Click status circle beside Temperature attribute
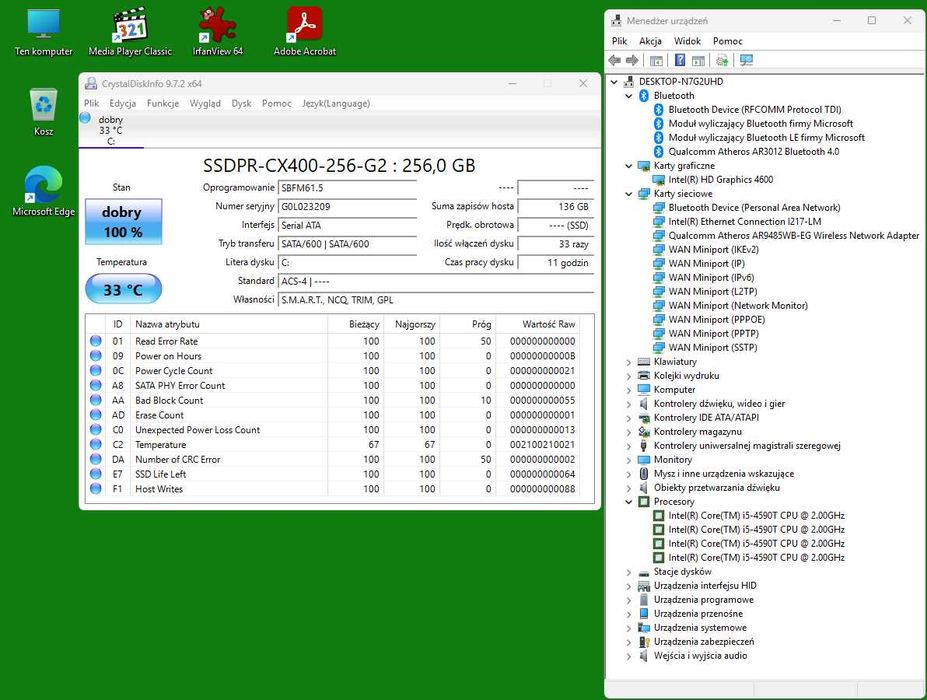This screenshot has width=927, height=700. (95, 444)
